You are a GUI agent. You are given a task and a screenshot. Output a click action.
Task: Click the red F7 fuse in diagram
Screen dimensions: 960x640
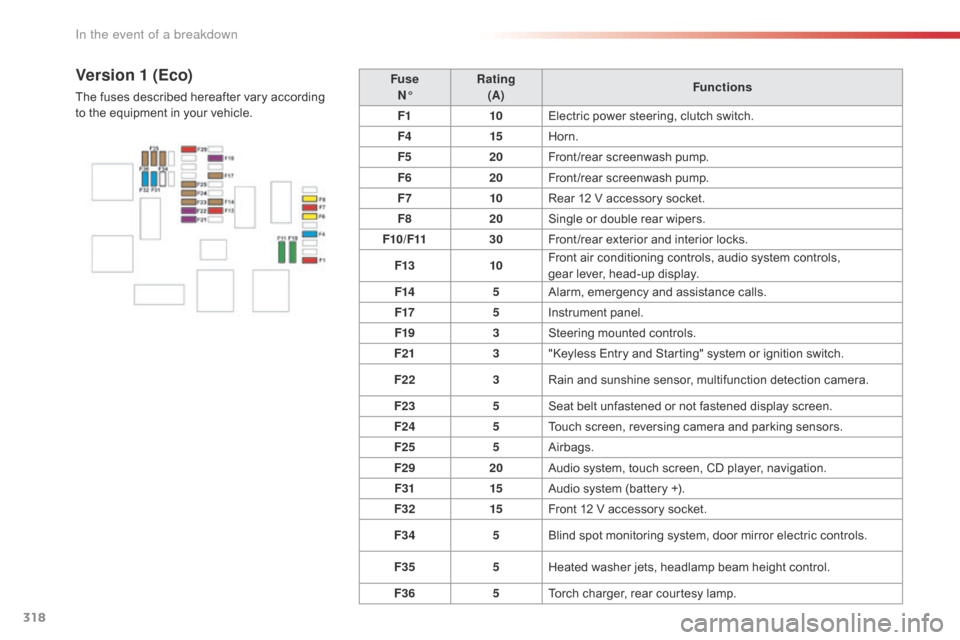[310, 207]
